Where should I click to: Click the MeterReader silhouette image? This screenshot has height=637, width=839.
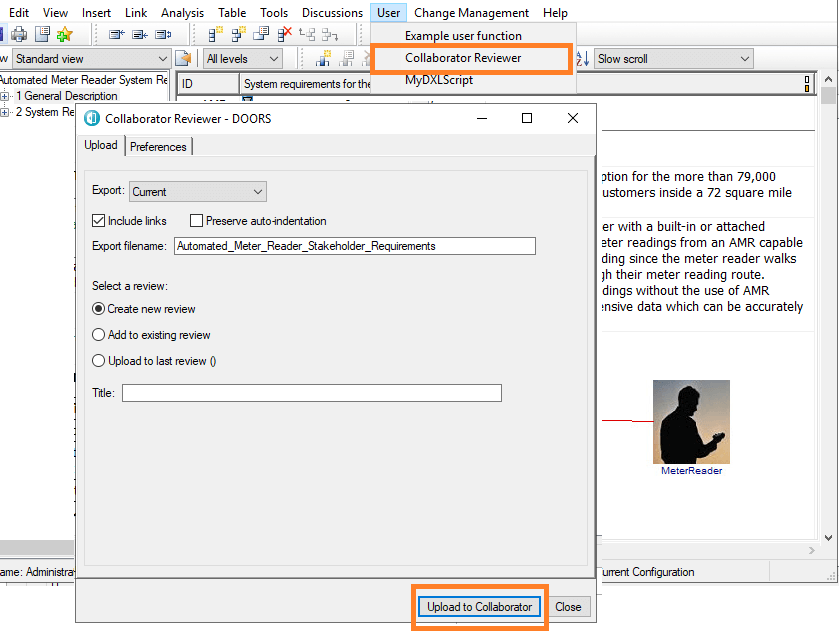click(x=691, y=421)
